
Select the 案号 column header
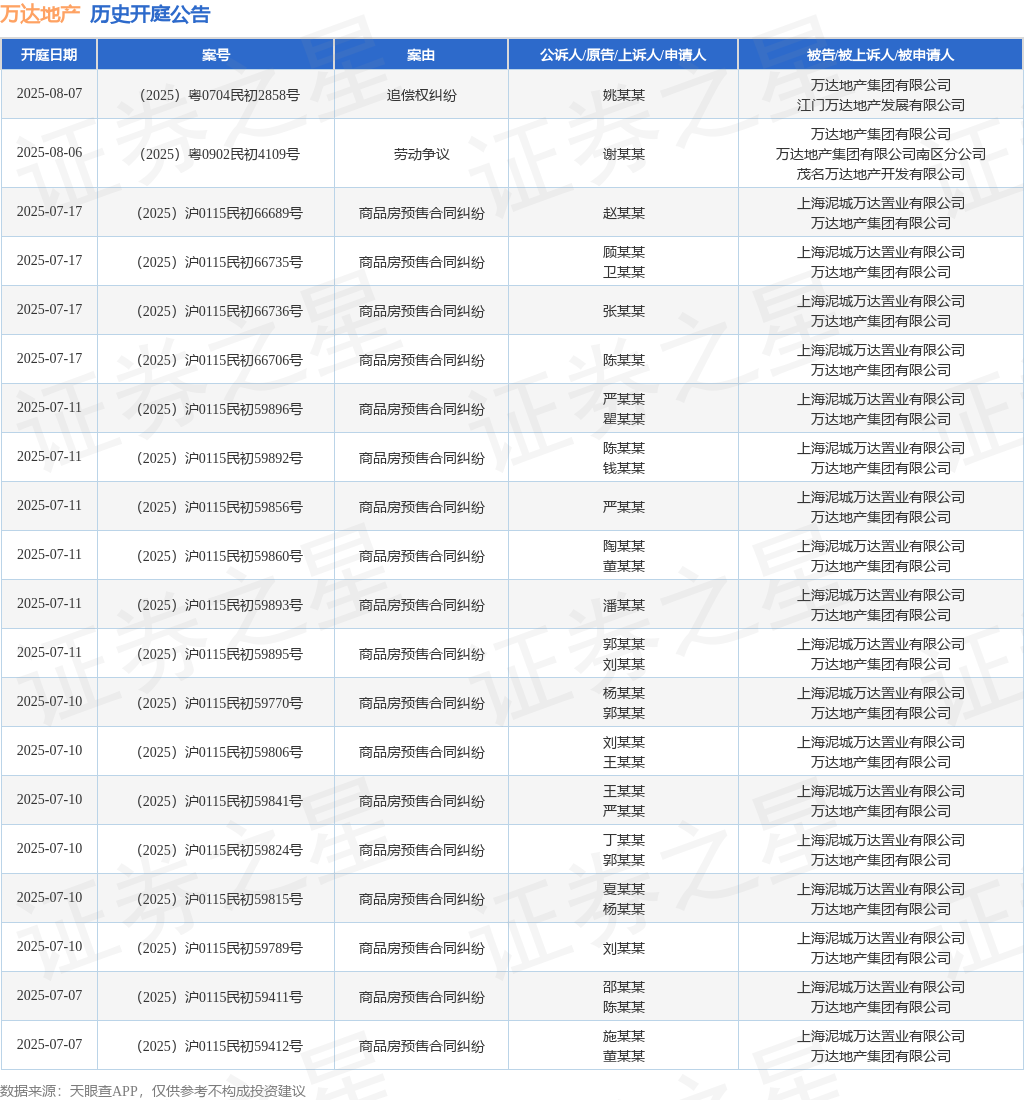[x=216, y=55]
